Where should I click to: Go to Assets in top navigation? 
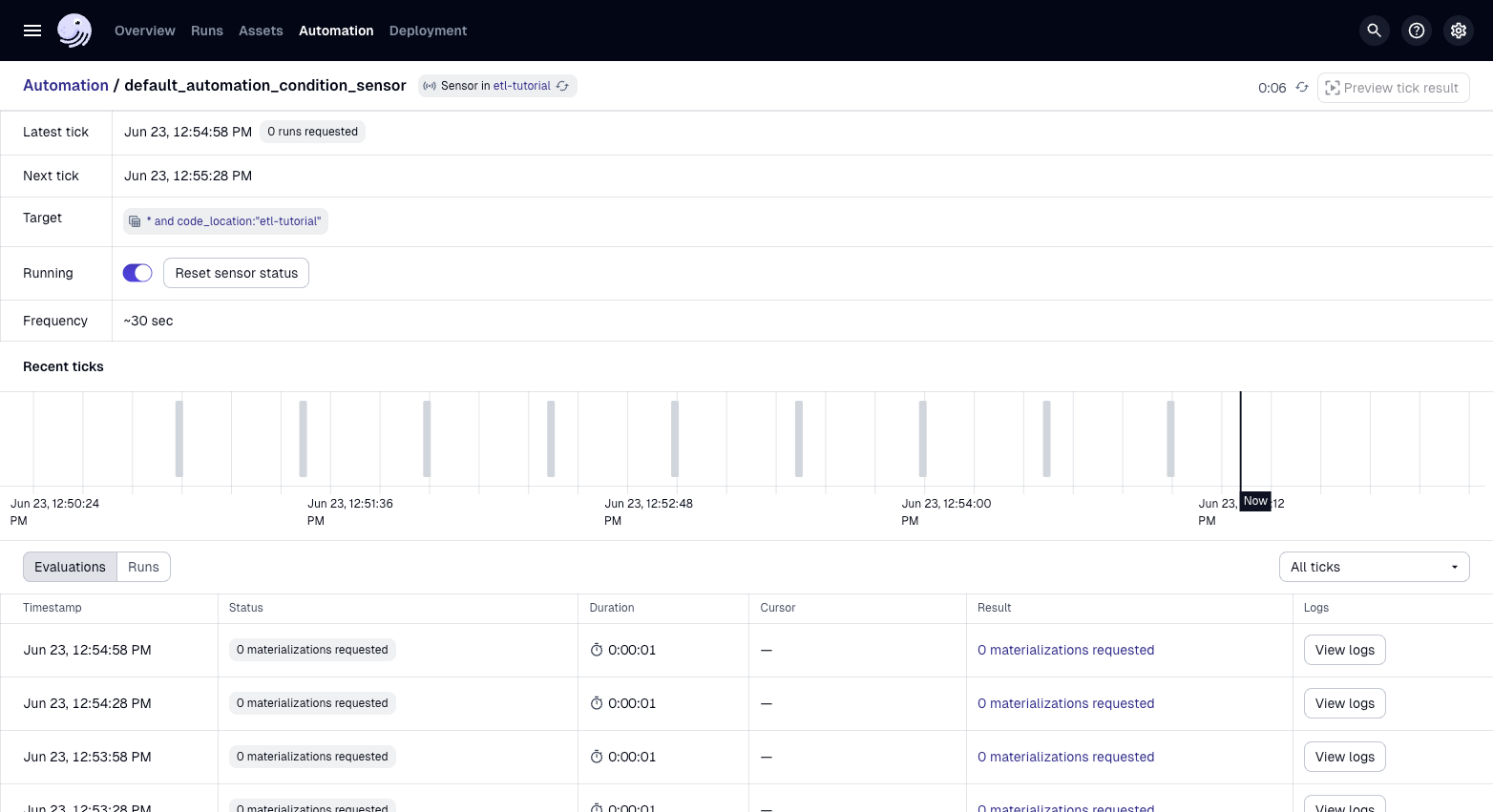coord(261,31)
